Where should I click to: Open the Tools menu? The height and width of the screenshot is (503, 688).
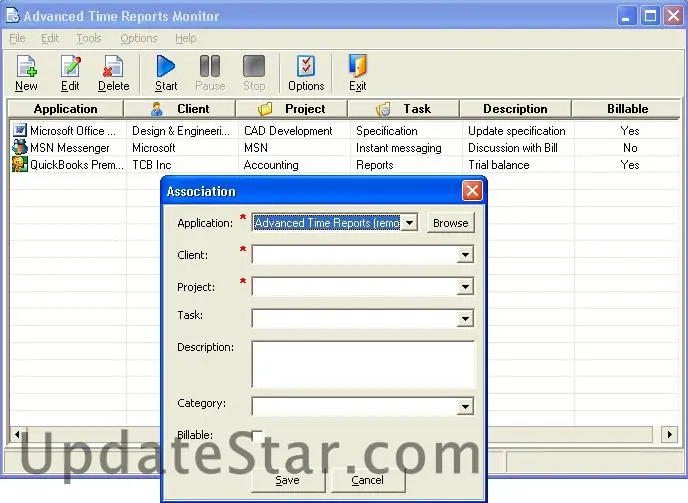click(x=89, y=38)
